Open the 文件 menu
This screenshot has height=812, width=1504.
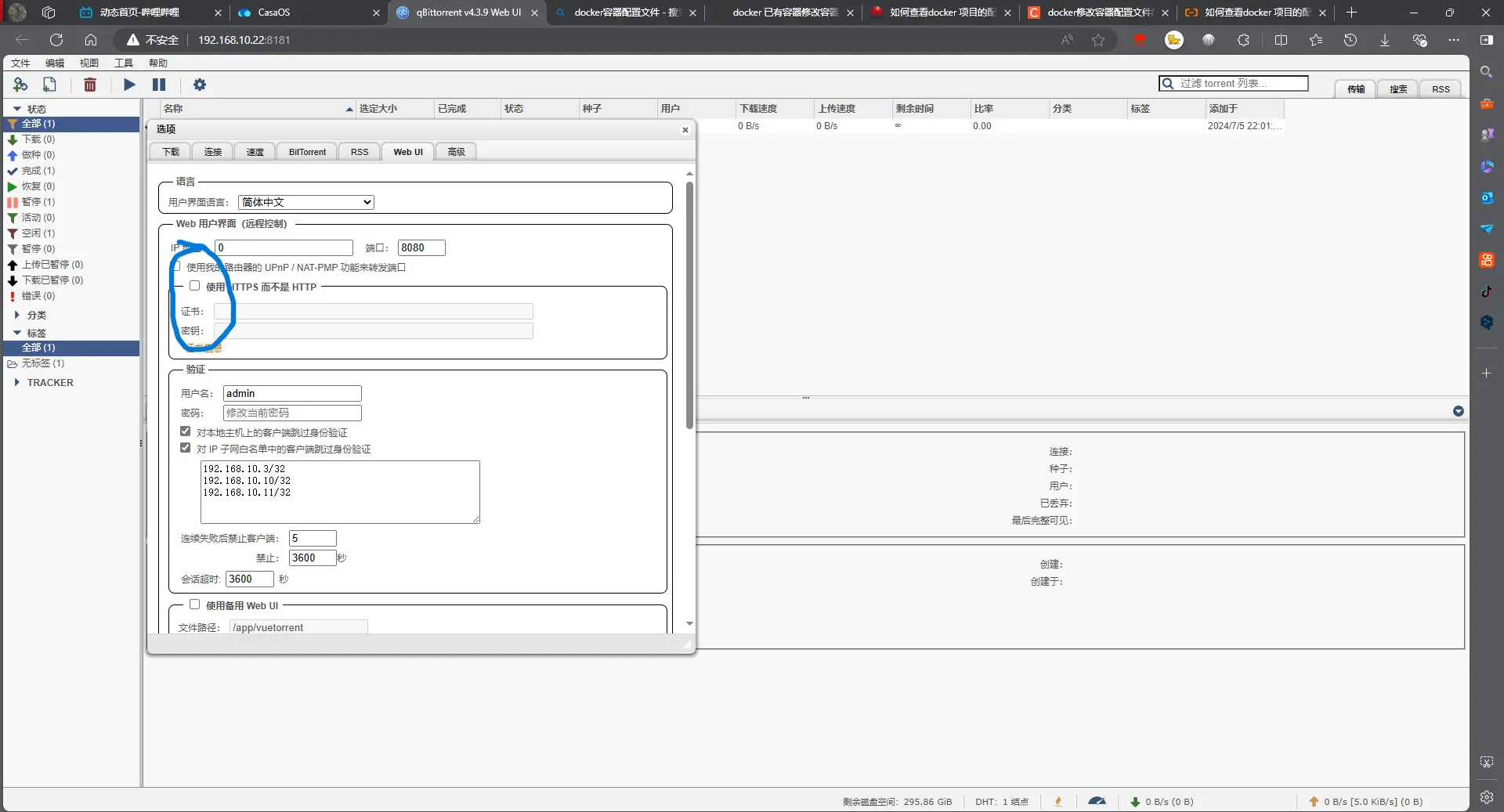pos(20,63)
